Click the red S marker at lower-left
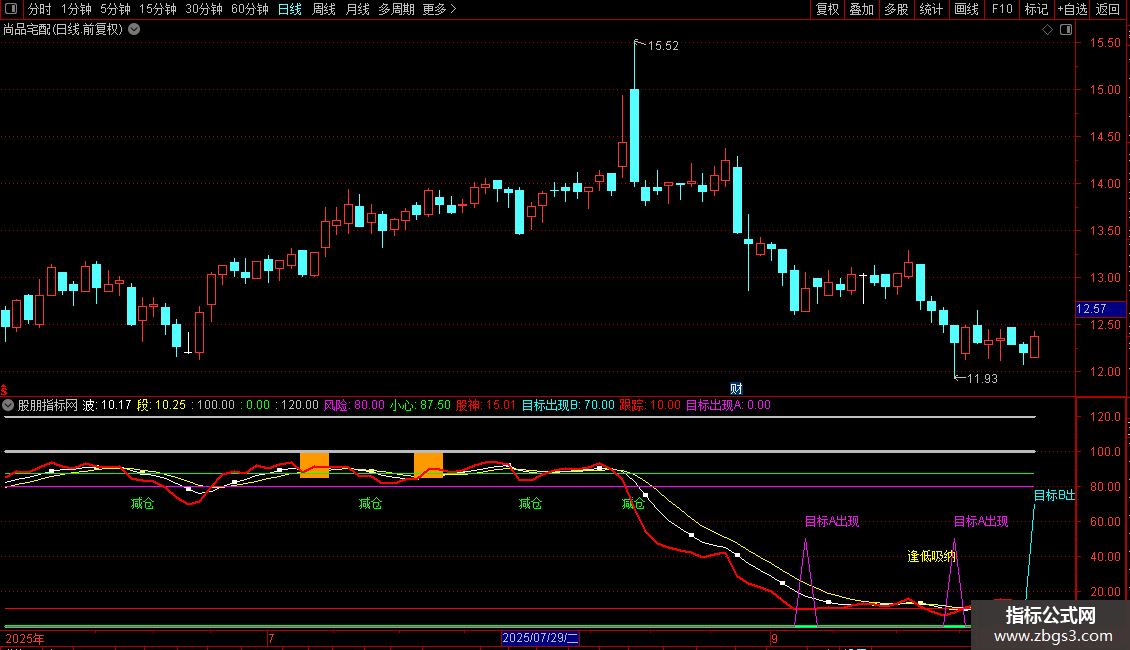Image resolution: width=1130 pixels, height=650 pixels. (4, 389)
